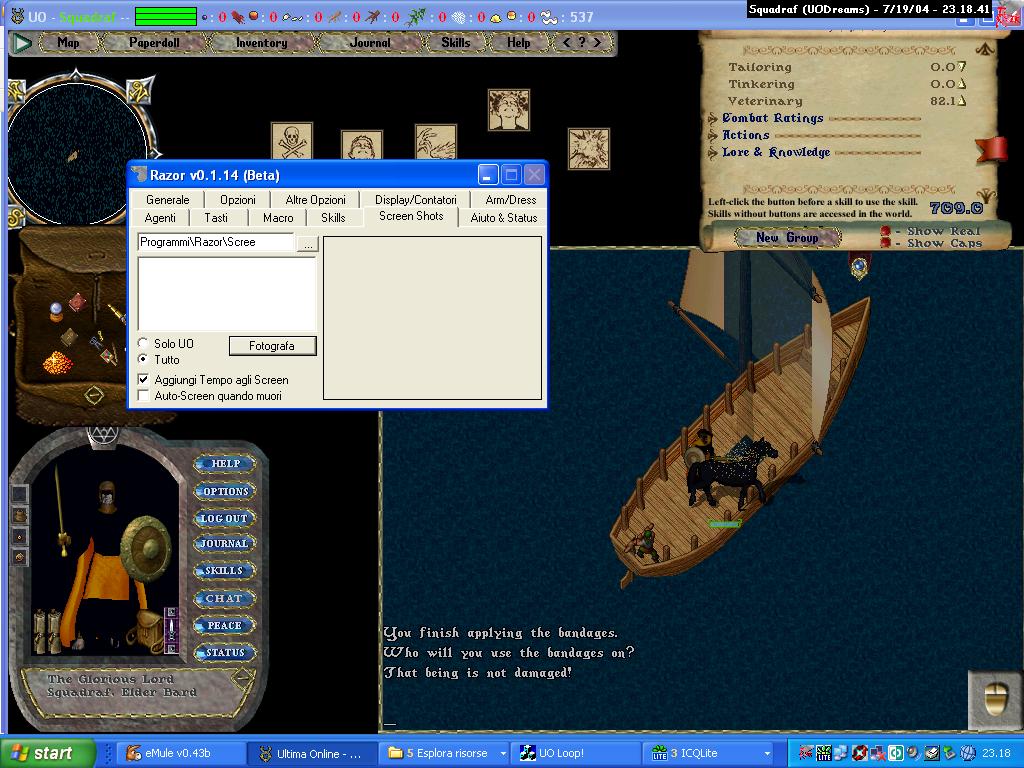Click the small green health bar under the horse
This screenshot has width=1024, height=768.
[x=725, y=524]
